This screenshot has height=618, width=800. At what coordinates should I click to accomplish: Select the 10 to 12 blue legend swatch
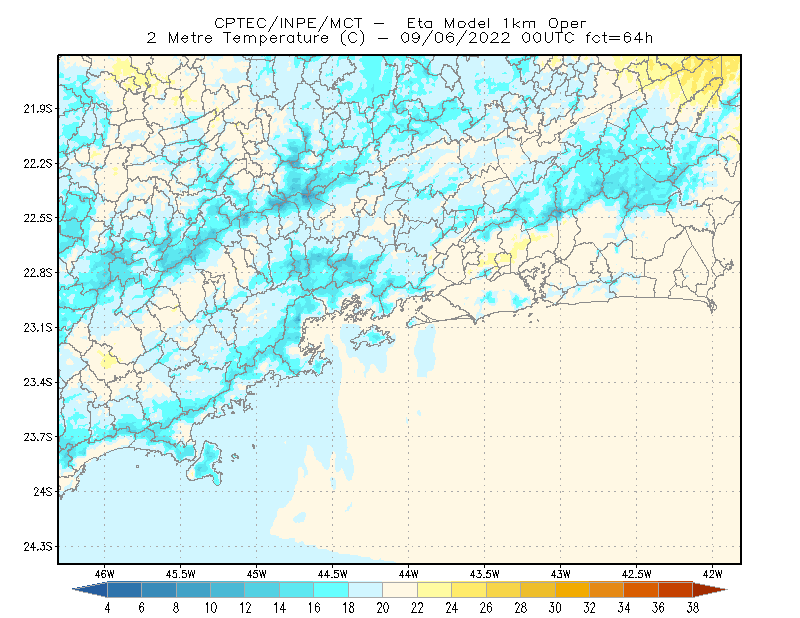tap(228, 590)
